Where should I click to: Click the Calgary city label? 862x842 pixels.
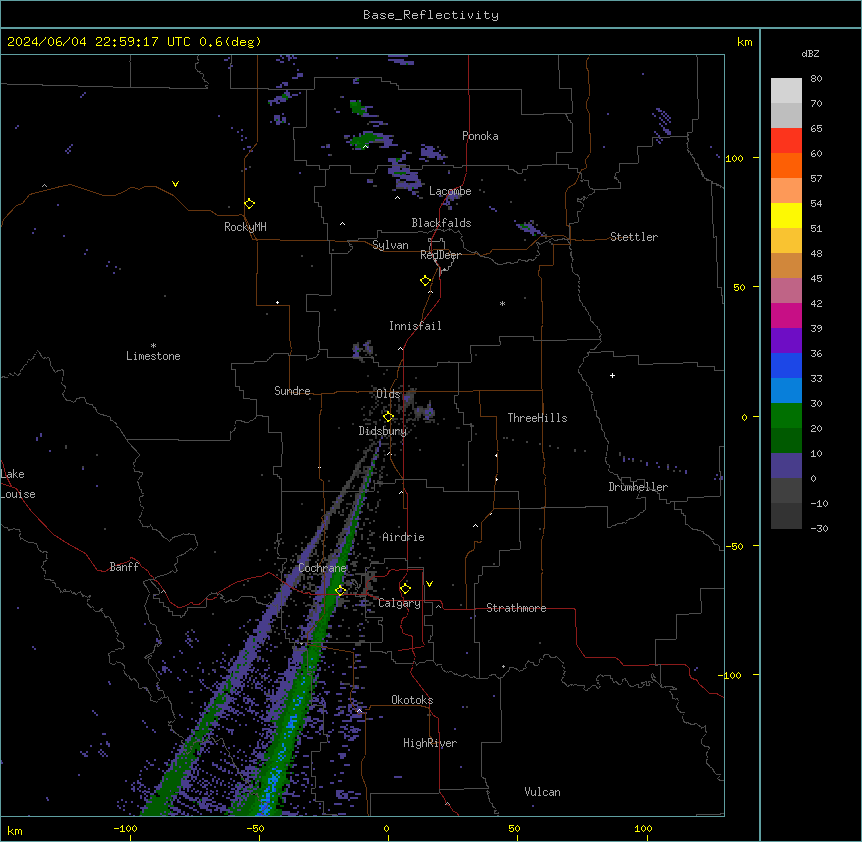(x=399, y=603)
